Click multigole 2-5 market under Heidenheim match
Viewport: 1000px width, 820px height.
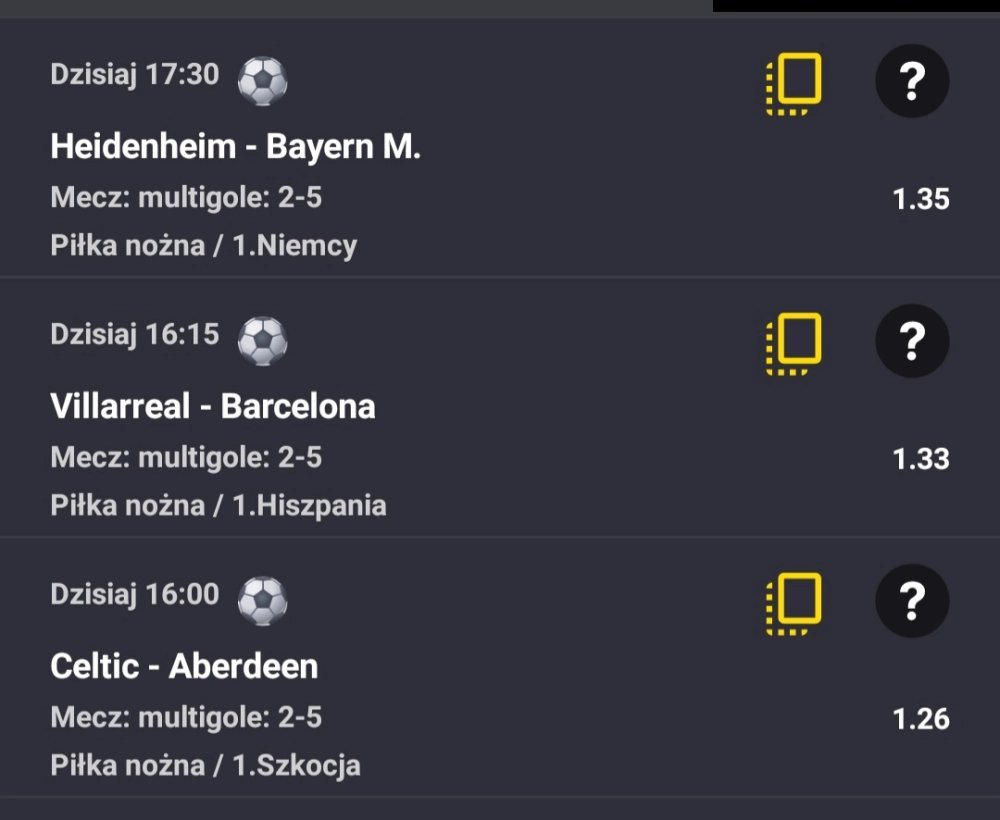[186, 198]
